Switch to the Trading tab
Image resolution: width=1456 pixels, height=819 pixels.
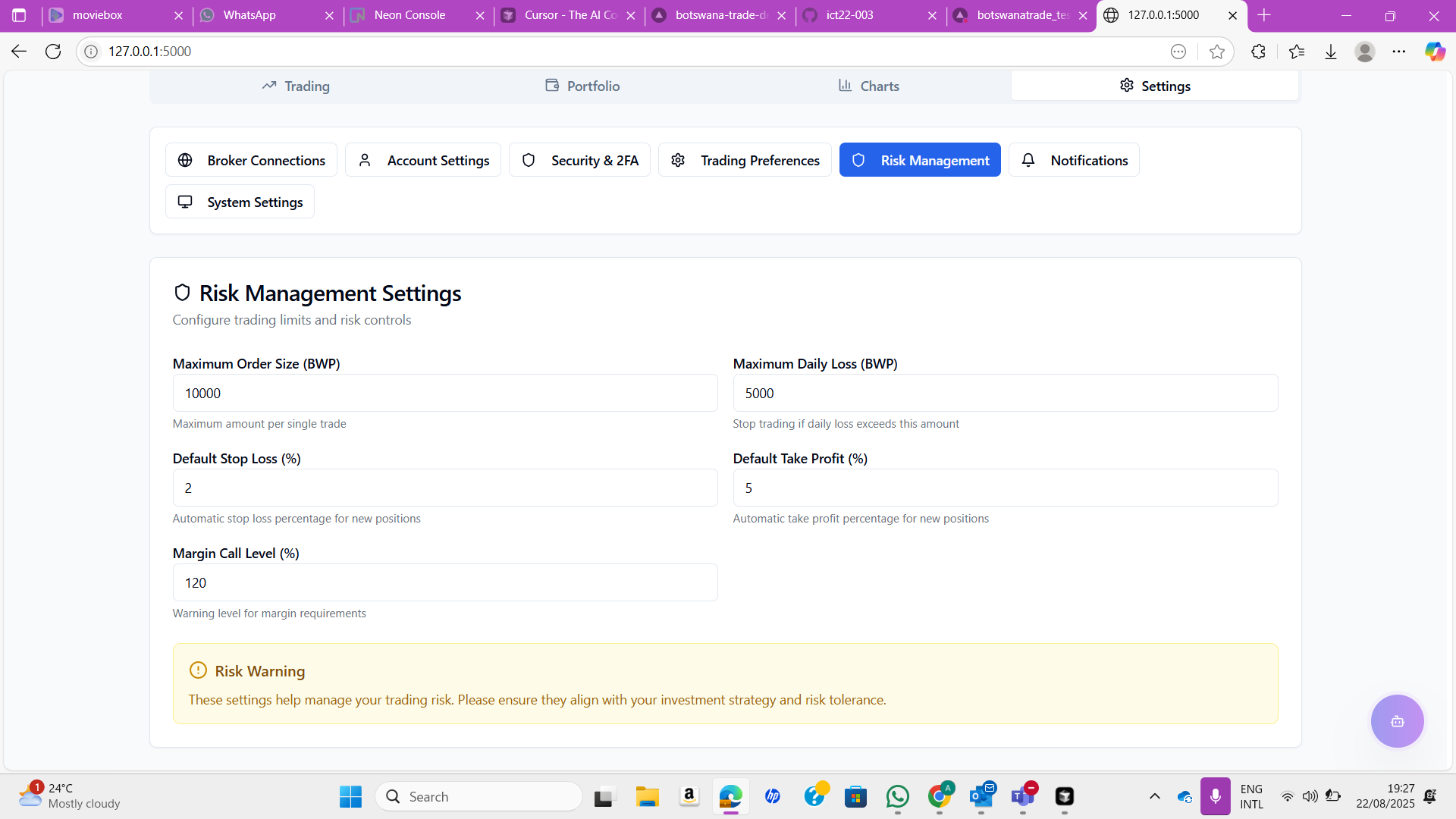tap(296, 86)
